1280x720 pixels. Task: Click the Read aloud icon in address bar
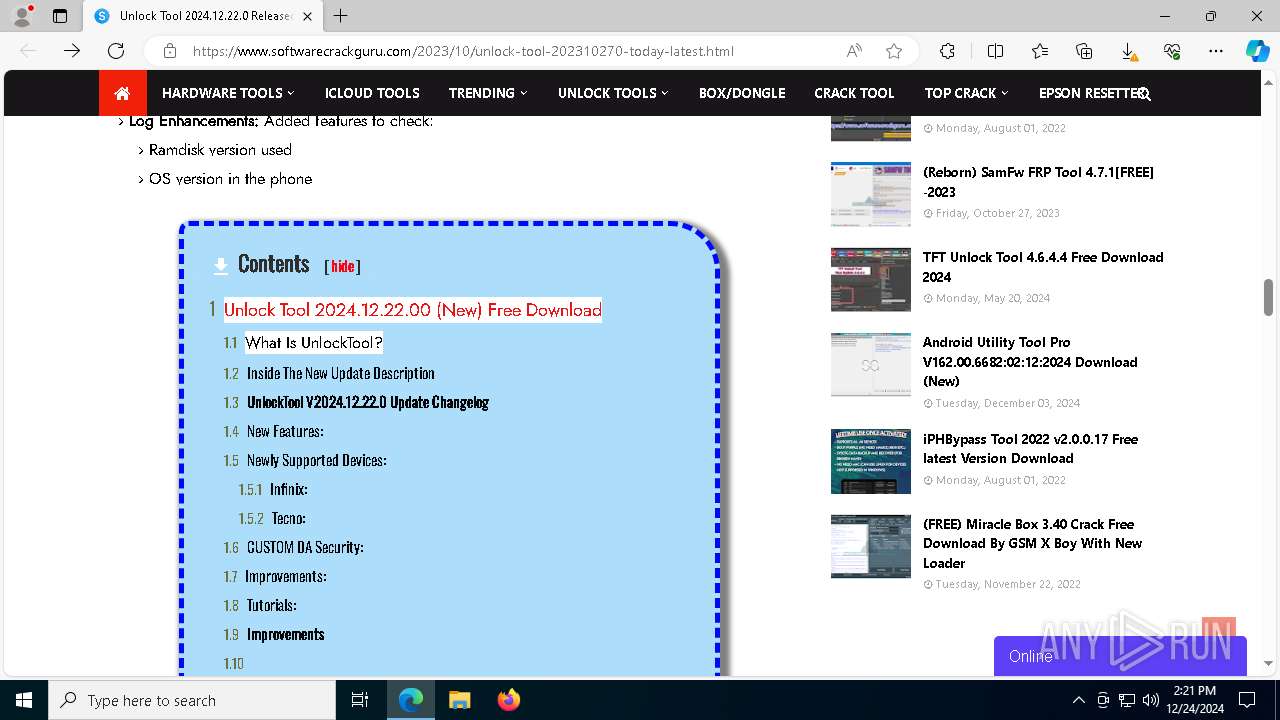pos(854,51)
